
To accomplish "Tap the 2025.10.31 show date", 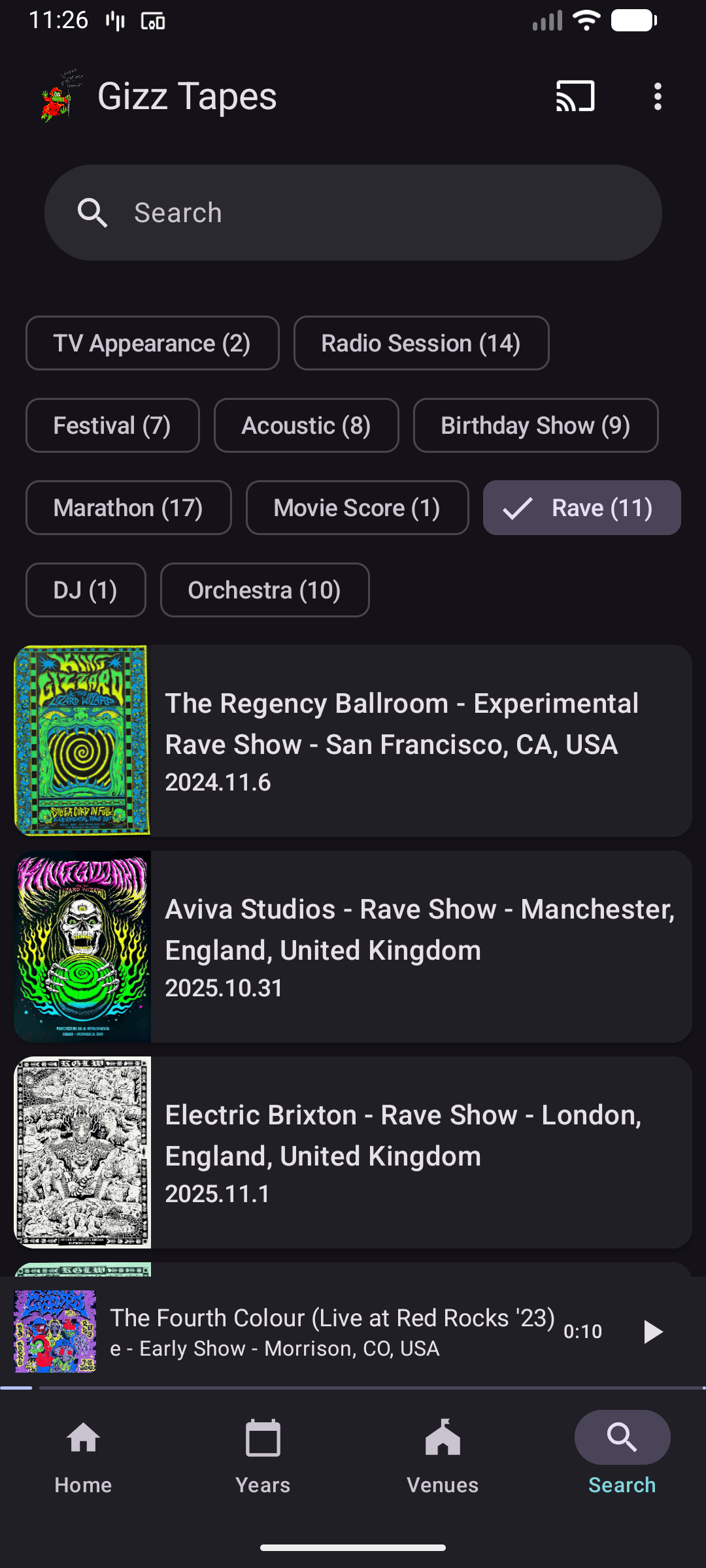I will click(224, 988).
